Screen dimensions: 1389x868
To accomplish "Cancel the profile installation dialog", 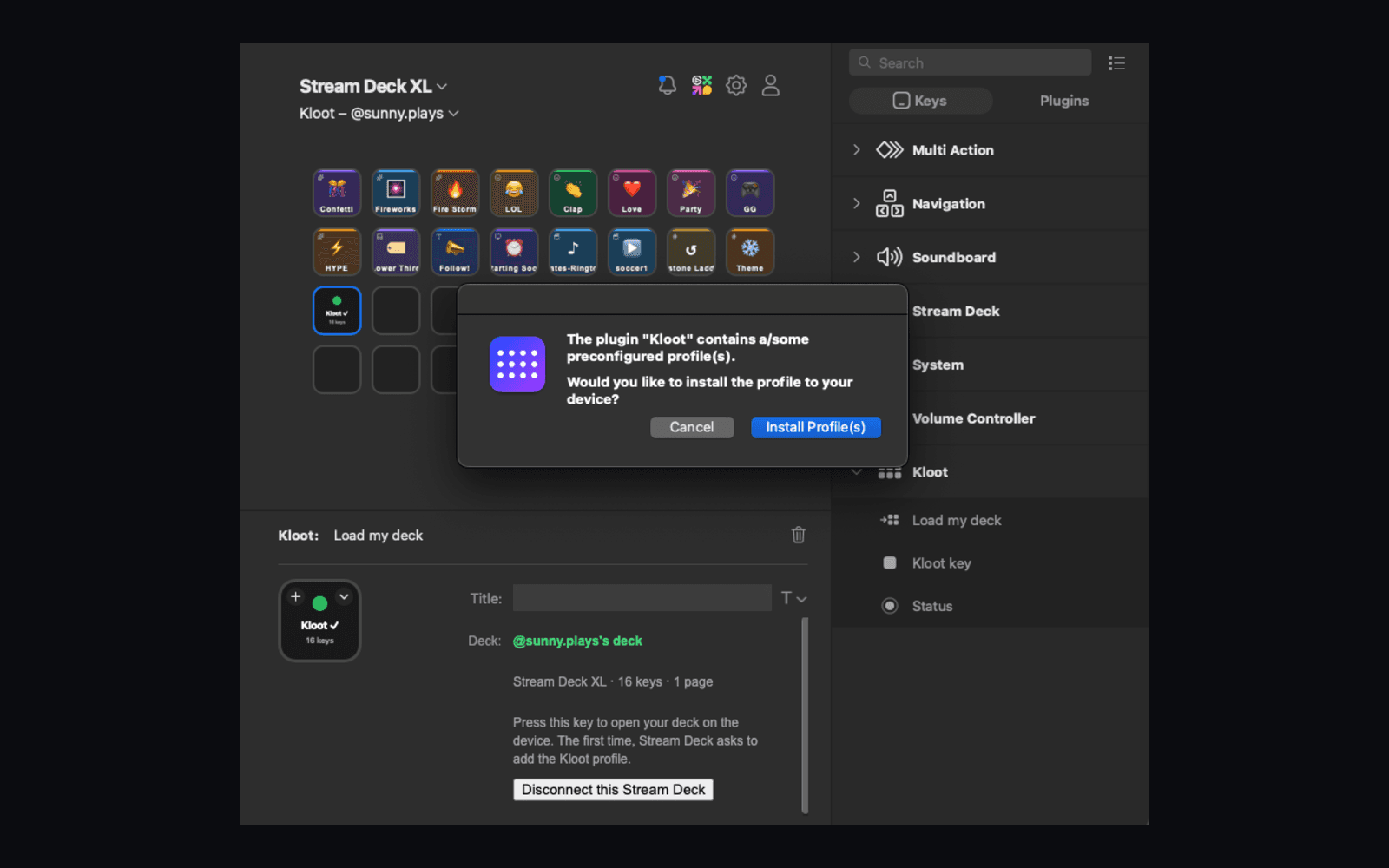I will point(692,427).
